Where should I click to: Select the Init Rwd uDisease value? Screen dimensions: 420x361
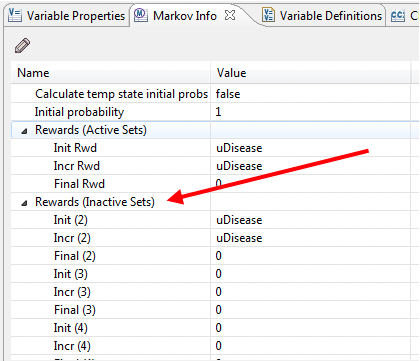239,148
